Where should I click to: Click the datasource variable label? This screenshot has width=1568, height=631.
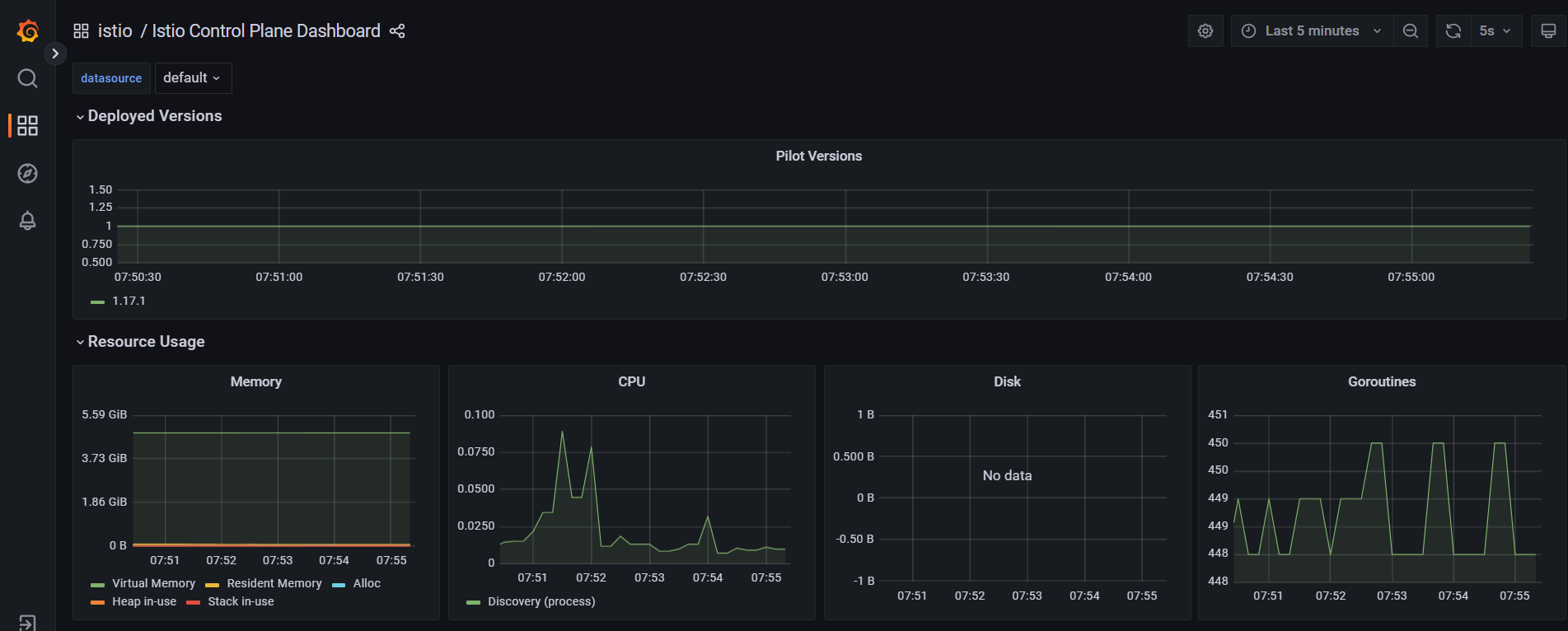111,78
